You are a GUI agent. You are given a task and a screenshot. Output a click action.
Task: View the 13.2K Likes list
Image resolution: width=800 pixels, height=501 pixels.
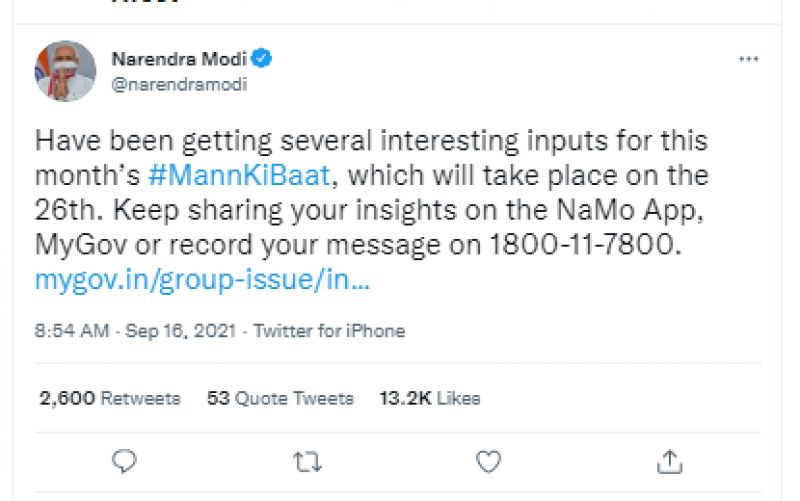tap(430, 398)
